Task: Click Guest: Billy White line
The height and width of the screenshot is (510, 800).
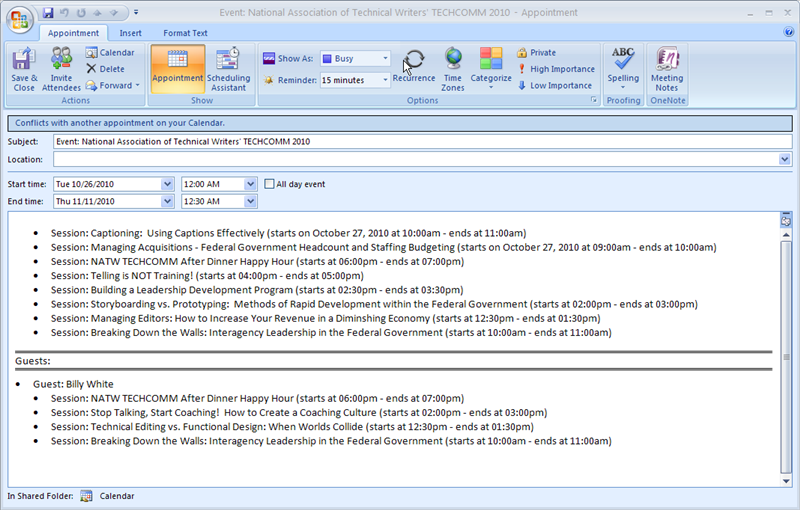Action: pos(73,384)
